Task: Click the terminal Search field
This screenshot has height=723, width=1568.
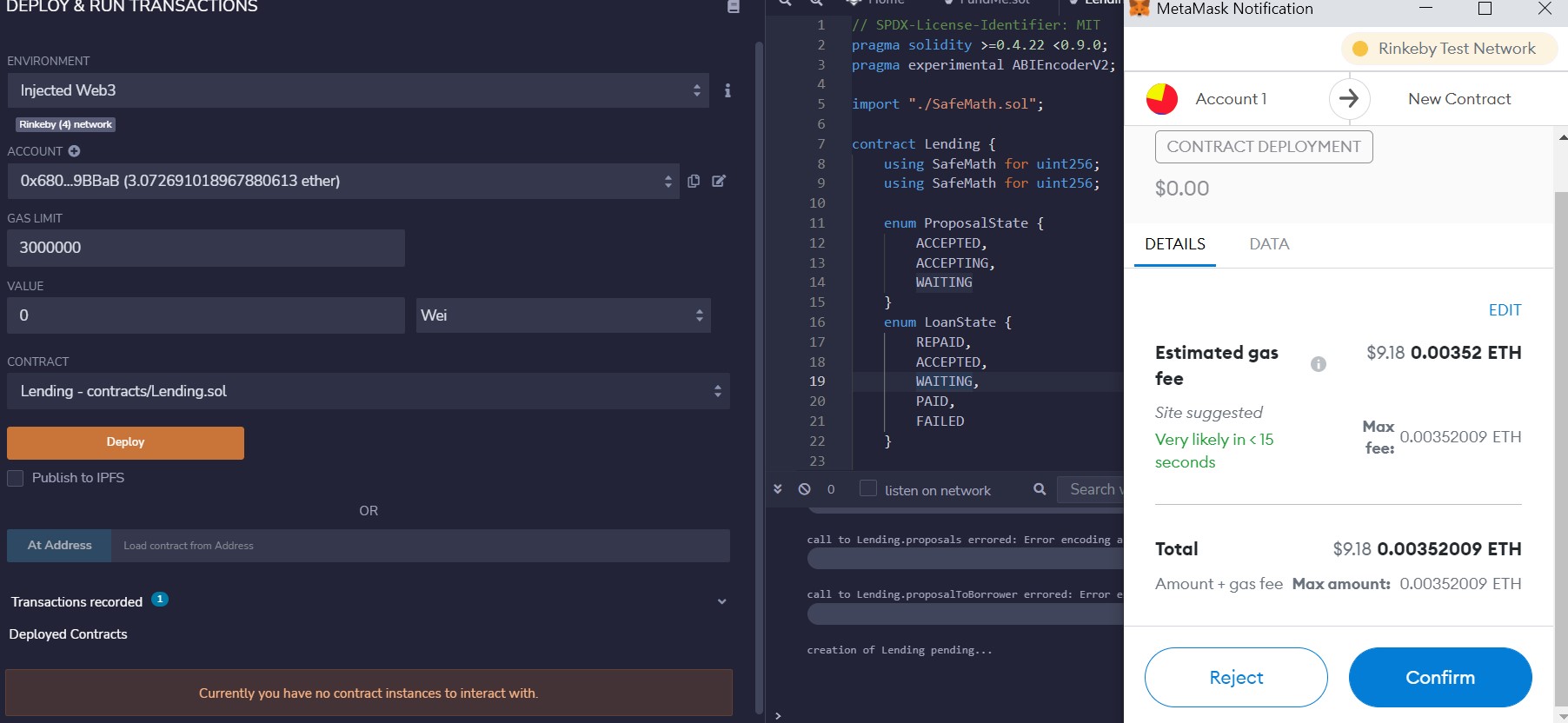Action: tap(1091, 489)
